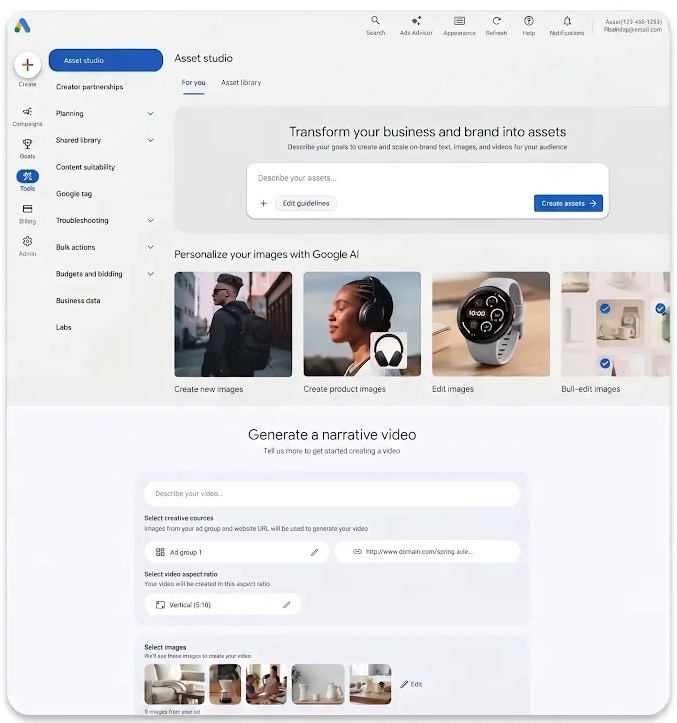Expand the Troubleshooting chevron
677x723 pixels.
(x=150, y=220)
